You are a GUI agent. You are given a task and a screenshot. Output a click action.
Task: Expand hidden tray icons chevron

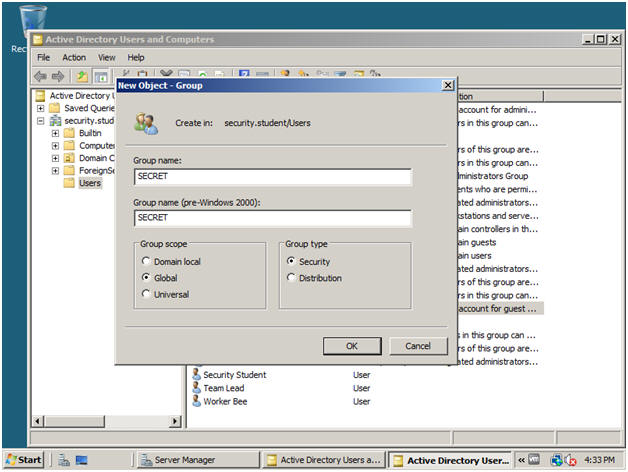click(x=521, y=460)
